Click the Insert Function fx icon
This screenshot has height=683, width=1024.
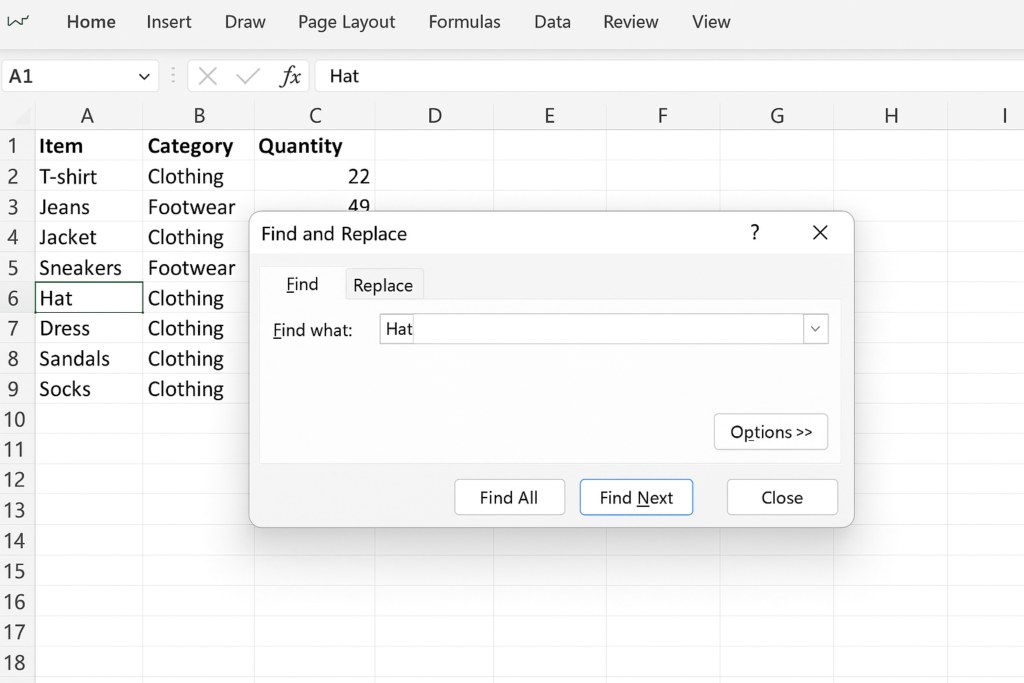tap(290, 76)
